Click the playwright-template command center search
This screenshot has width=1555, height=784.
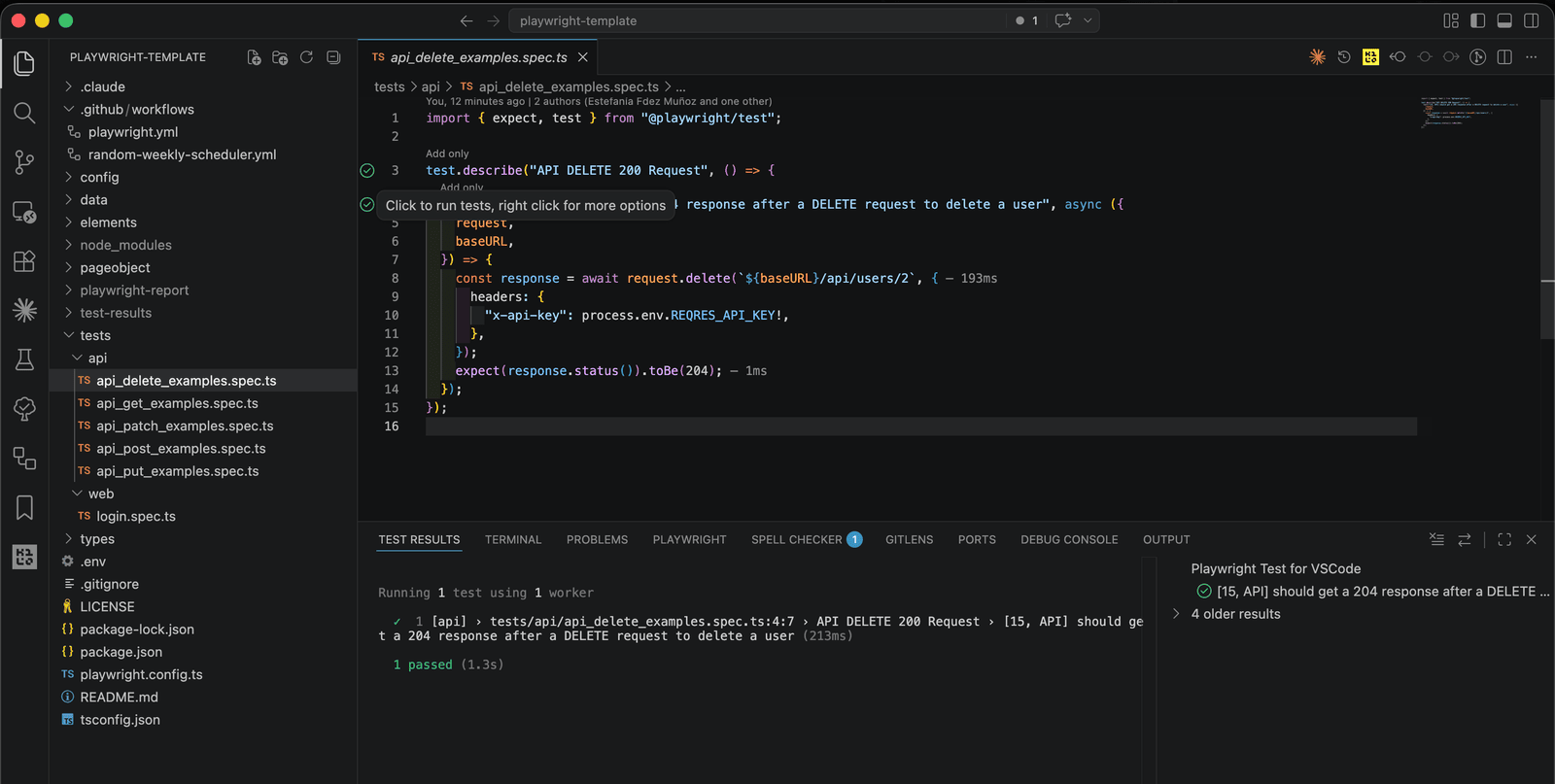point(758,20)
